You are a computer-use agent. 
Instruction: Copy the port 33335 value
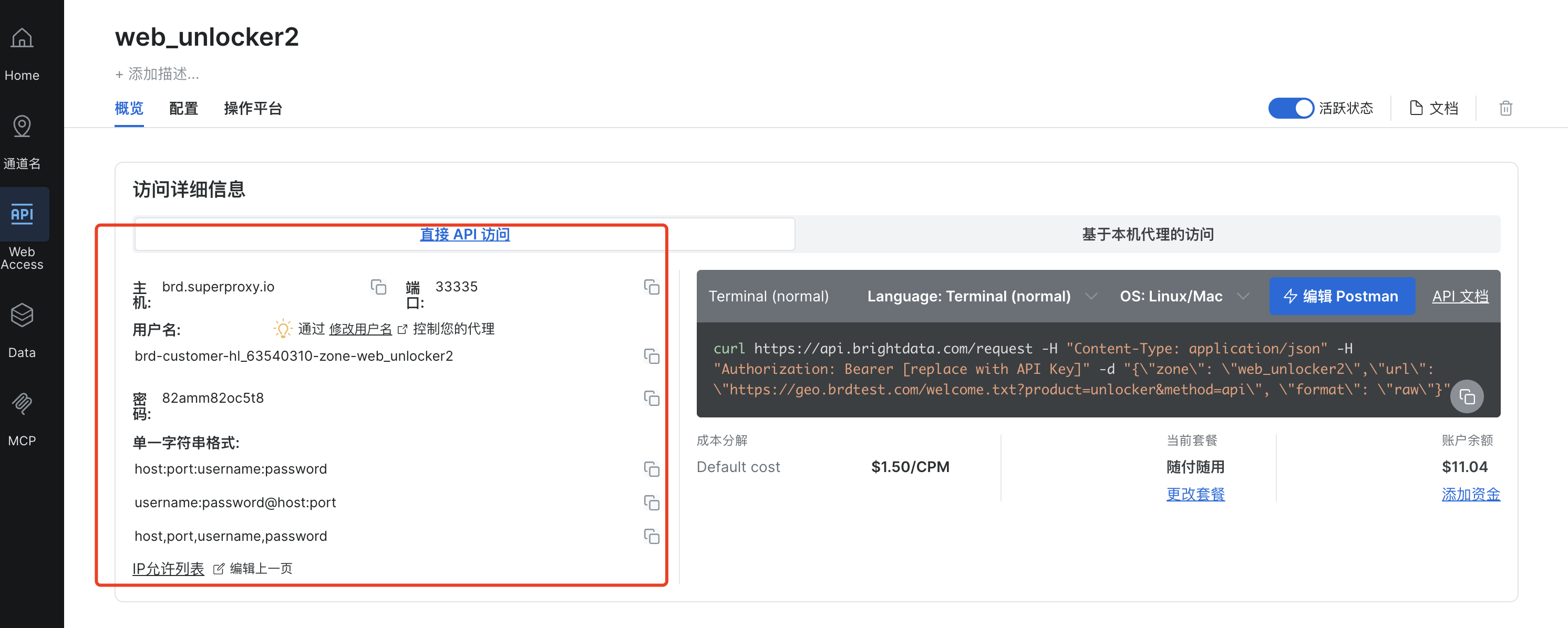pyautogui.click(x=651, y=287)
